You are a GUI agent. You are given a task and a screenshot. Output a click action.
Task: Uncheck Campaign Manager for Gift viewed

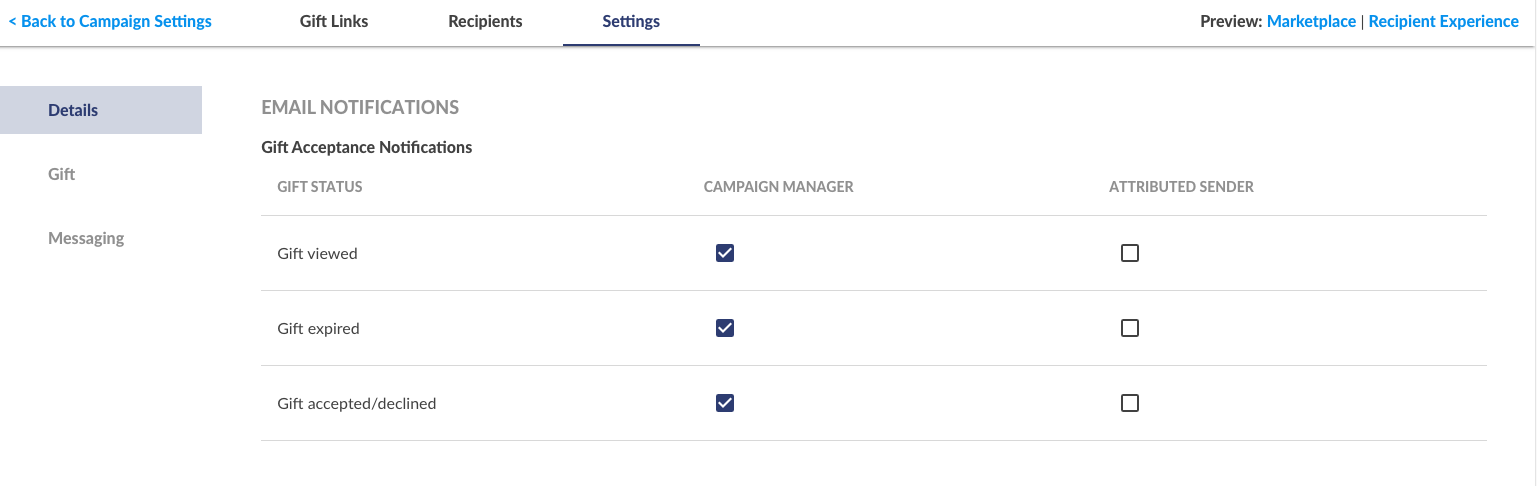pyautogui.click(x=725, y=253)
